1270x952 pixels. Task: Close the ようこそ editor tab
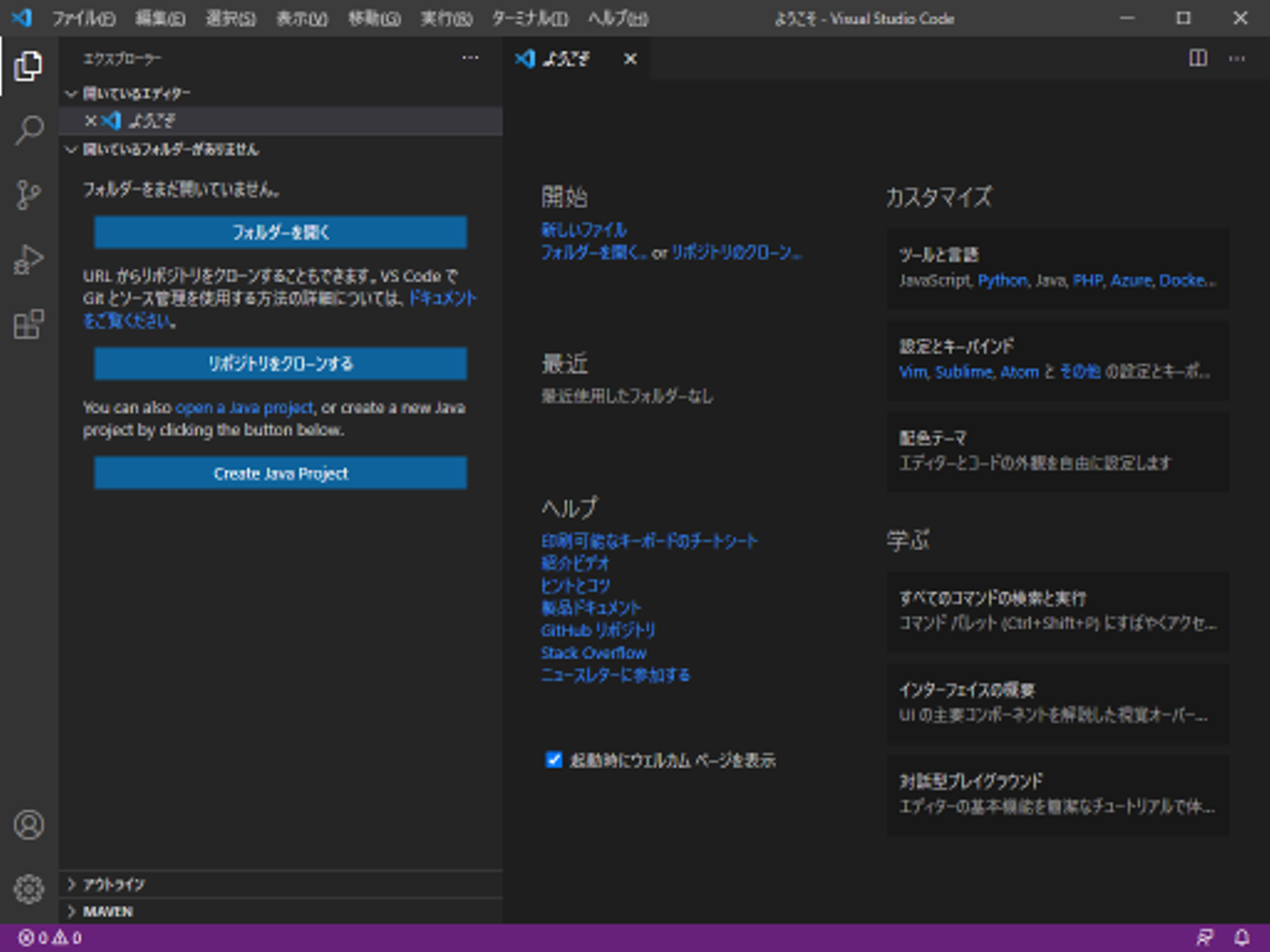[631, 59]
